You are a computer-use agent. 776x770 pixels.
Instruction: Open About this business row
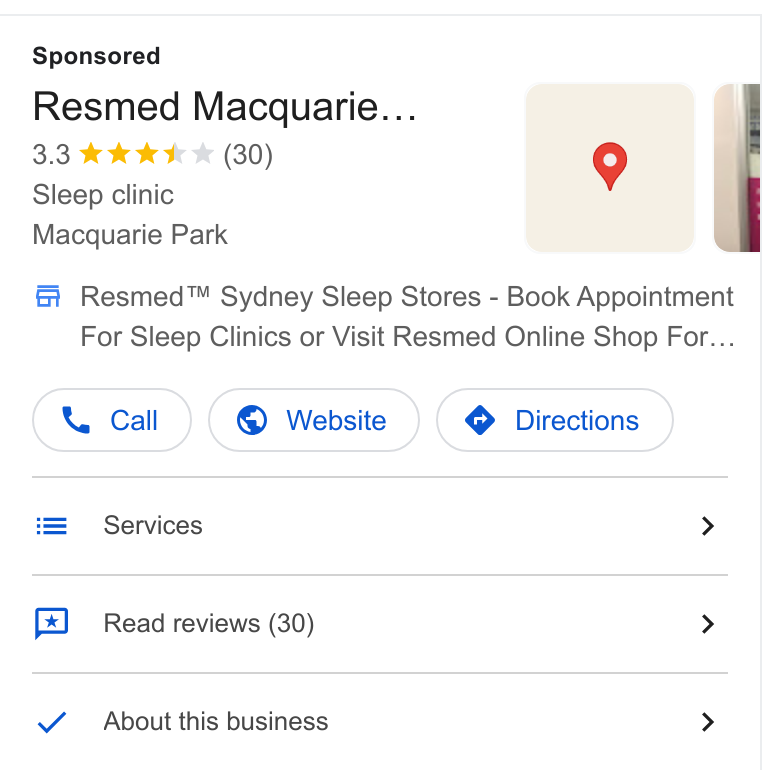(380, 722)
